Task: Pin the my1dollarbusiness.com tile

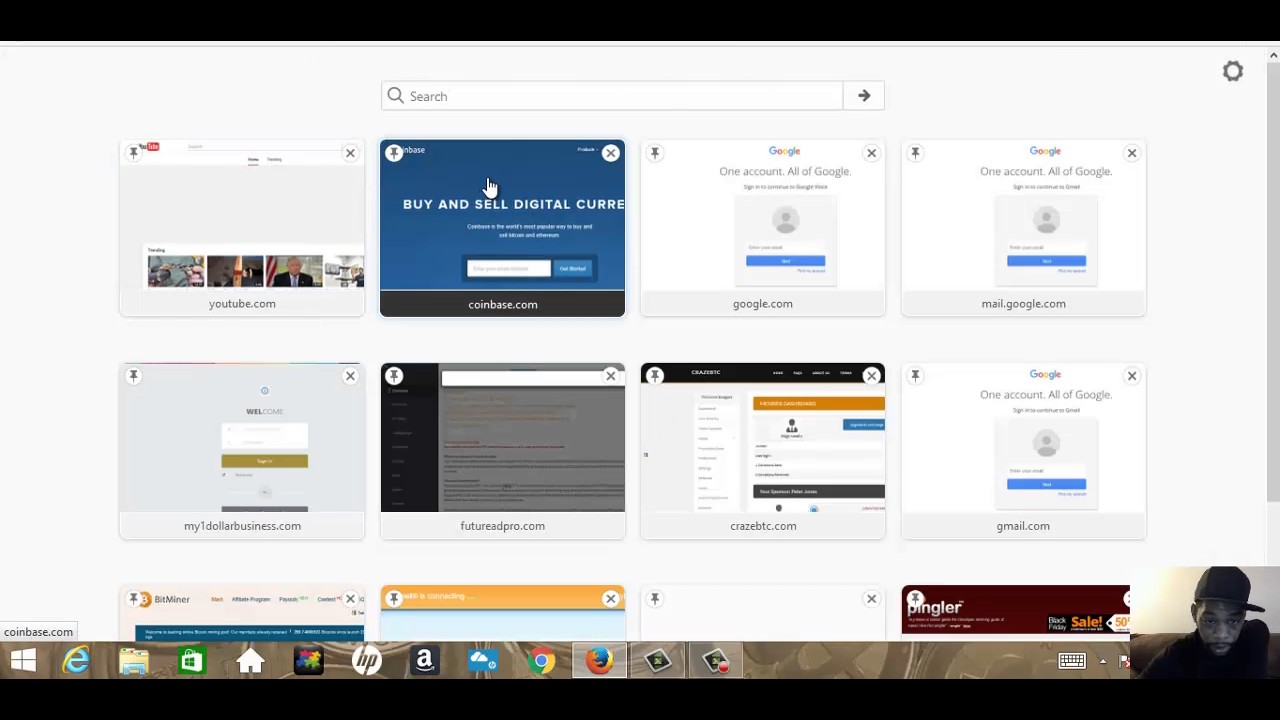Action: 134,375
